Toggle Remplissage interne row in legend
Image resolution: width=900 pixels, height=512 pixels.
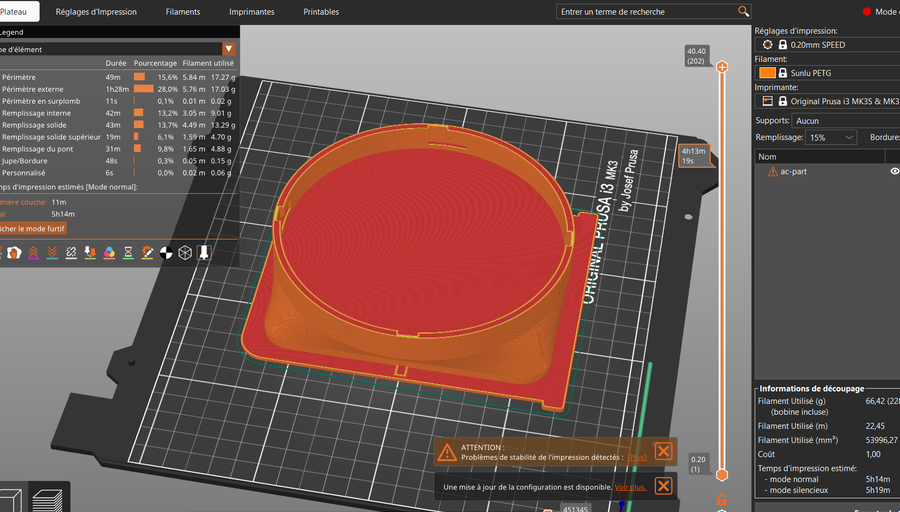[119, 113]
